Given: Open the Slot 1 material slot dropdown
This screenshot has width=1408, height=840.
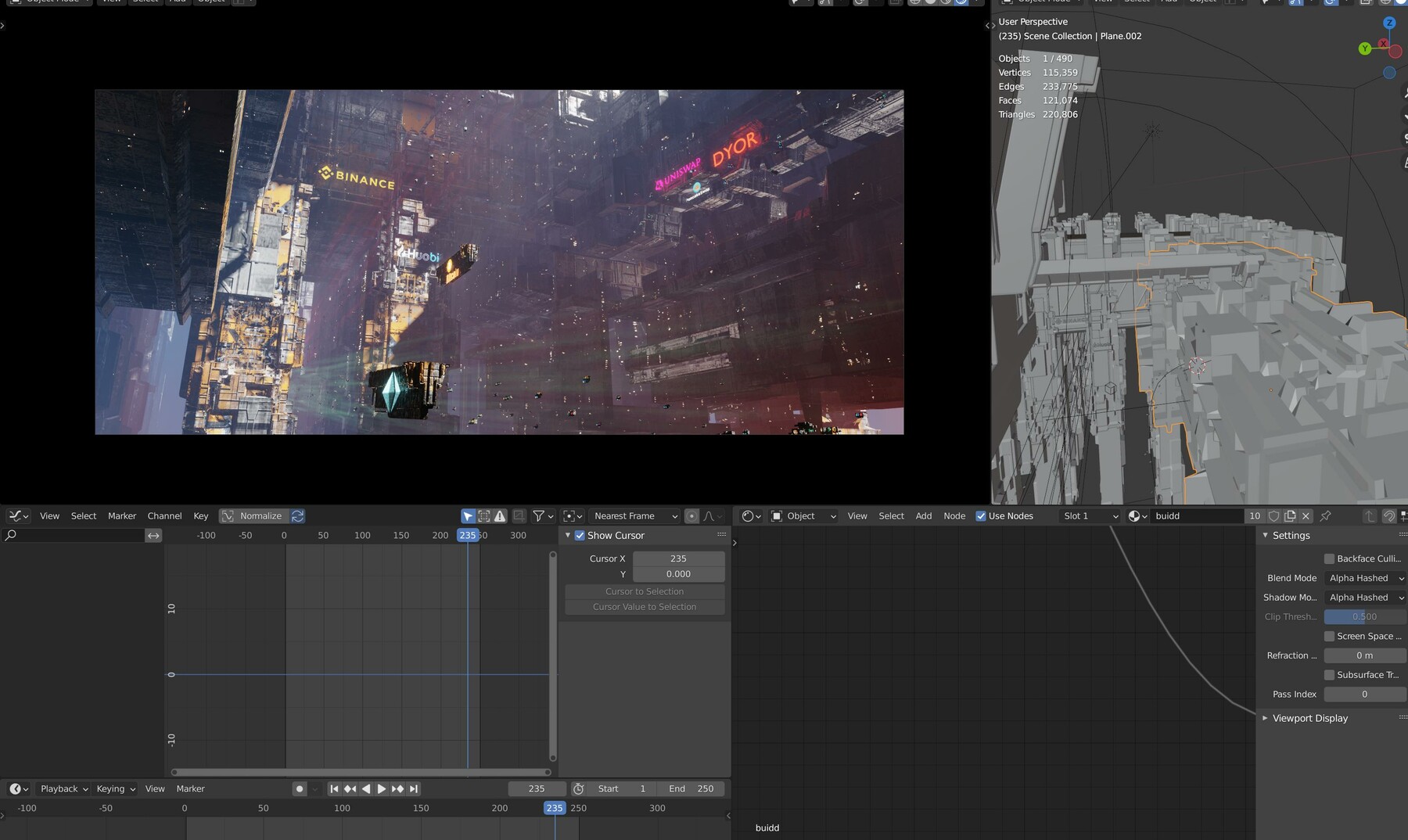Looking at the screenshot, I should point(1089,515).
